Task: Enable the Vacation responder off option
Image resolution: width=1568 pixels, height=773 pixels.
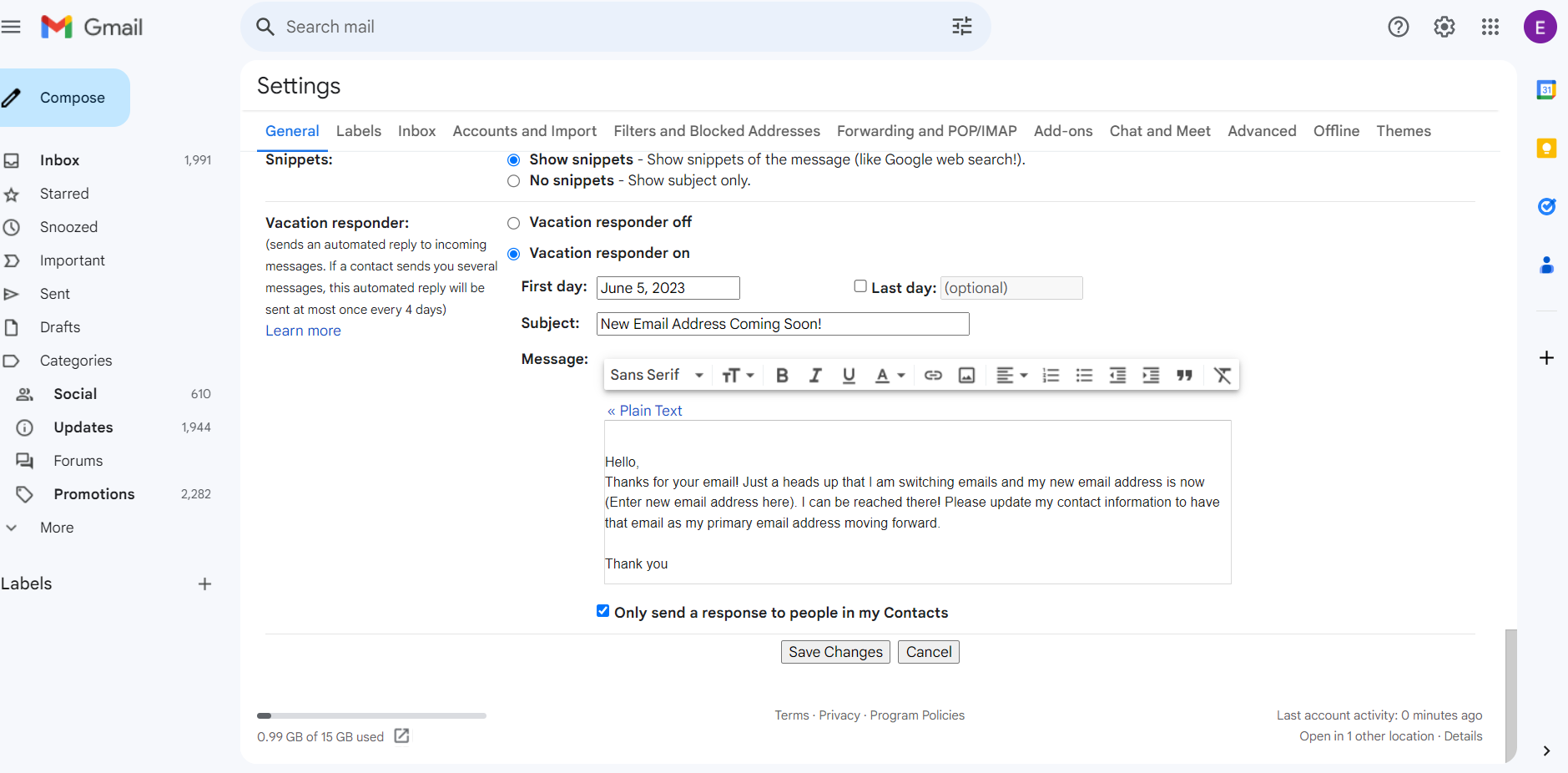Action: (x=513, y=222)
